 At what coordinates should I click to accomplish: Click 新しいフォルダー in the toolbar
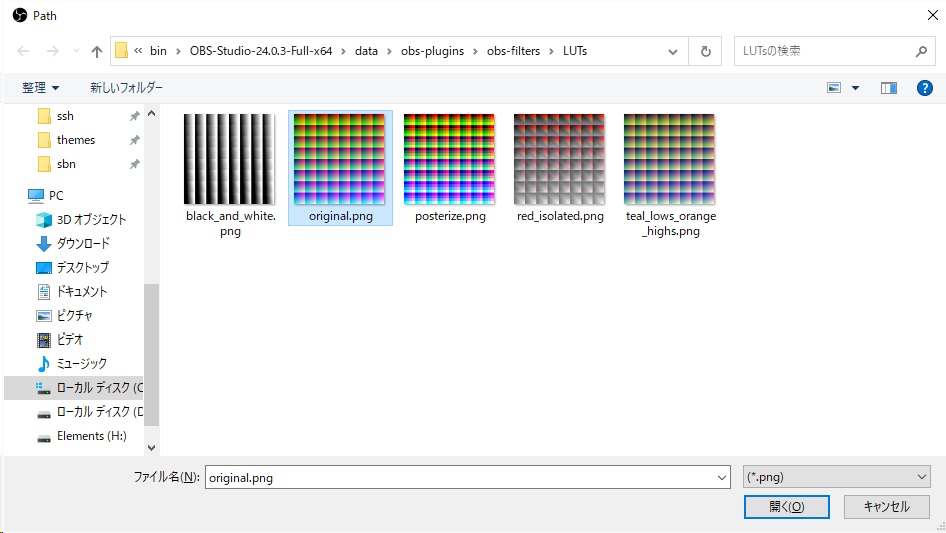(126, 88)
